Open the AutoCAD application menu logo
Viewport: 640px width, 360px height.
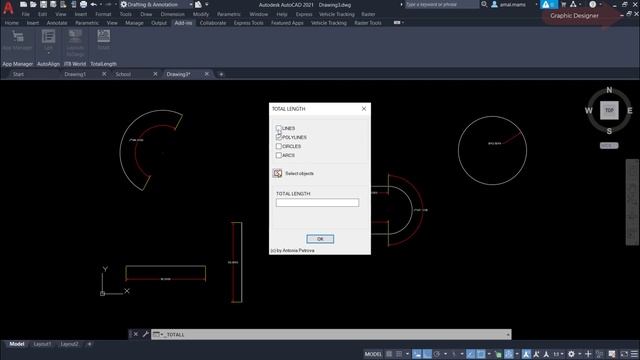pyautogui.click(x=8, y=7)
